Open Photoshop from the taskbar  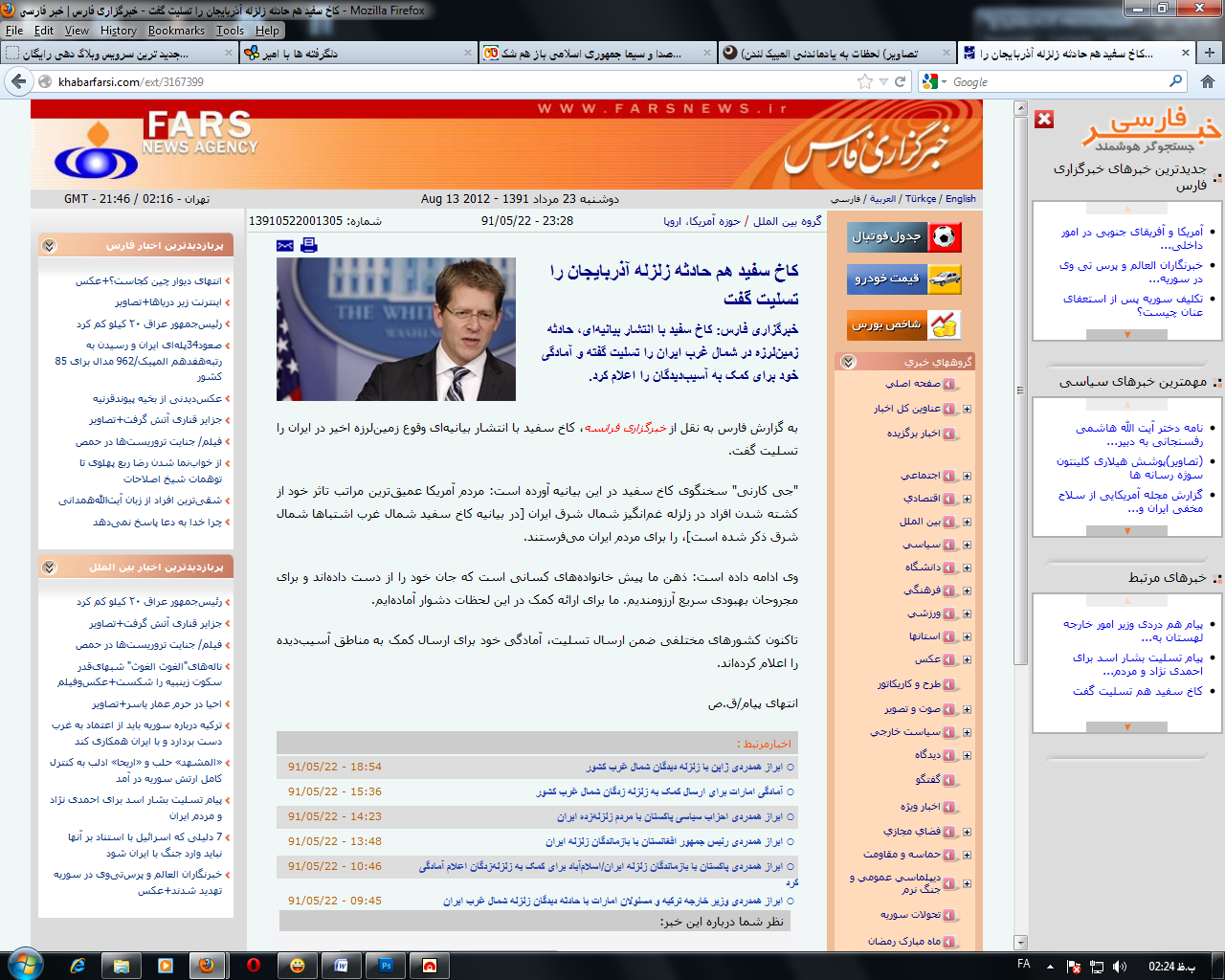(386, 966)
